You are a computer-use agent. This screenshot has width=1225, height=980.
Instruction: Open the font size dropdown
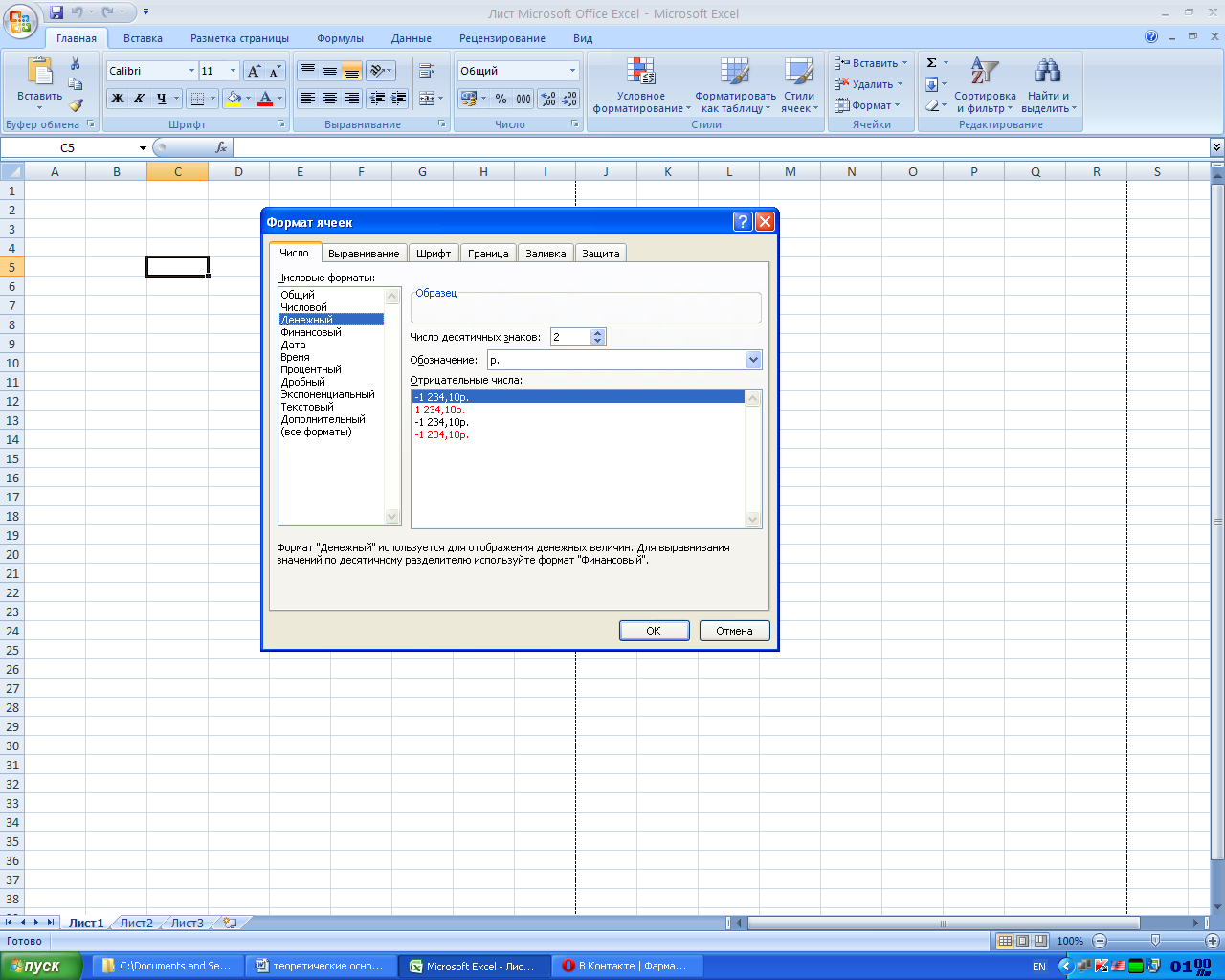(x=233, y=71)
